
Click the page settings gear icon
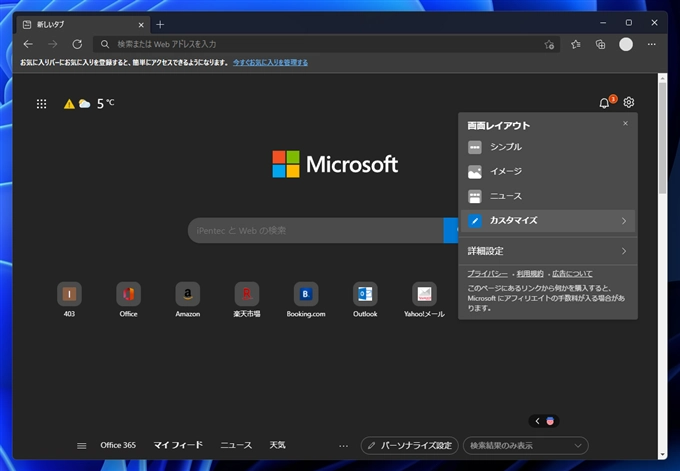(629, 103)
